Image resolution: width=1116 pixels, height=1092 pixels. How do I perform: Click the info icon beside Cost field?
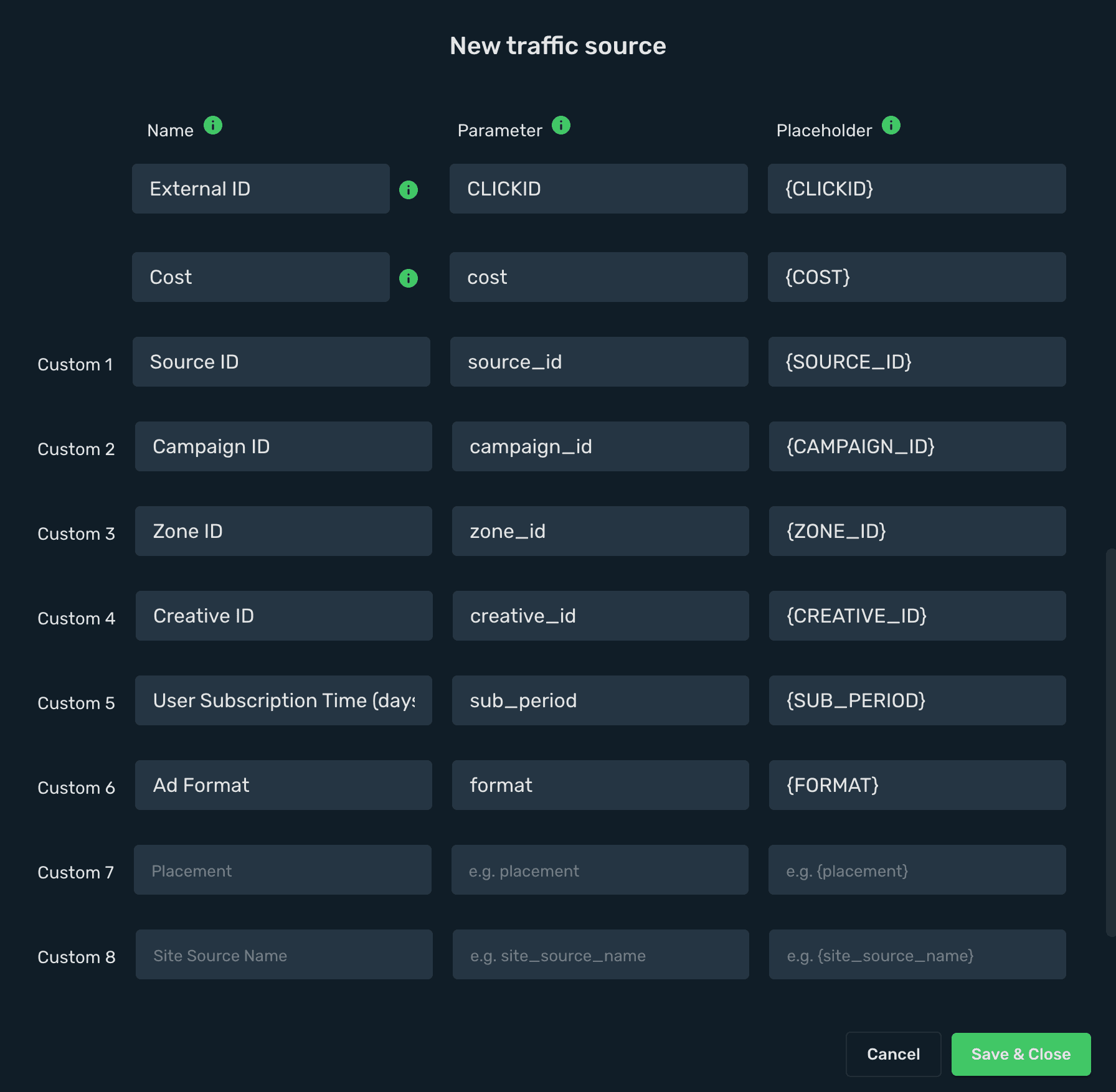(x=409, y=278)
